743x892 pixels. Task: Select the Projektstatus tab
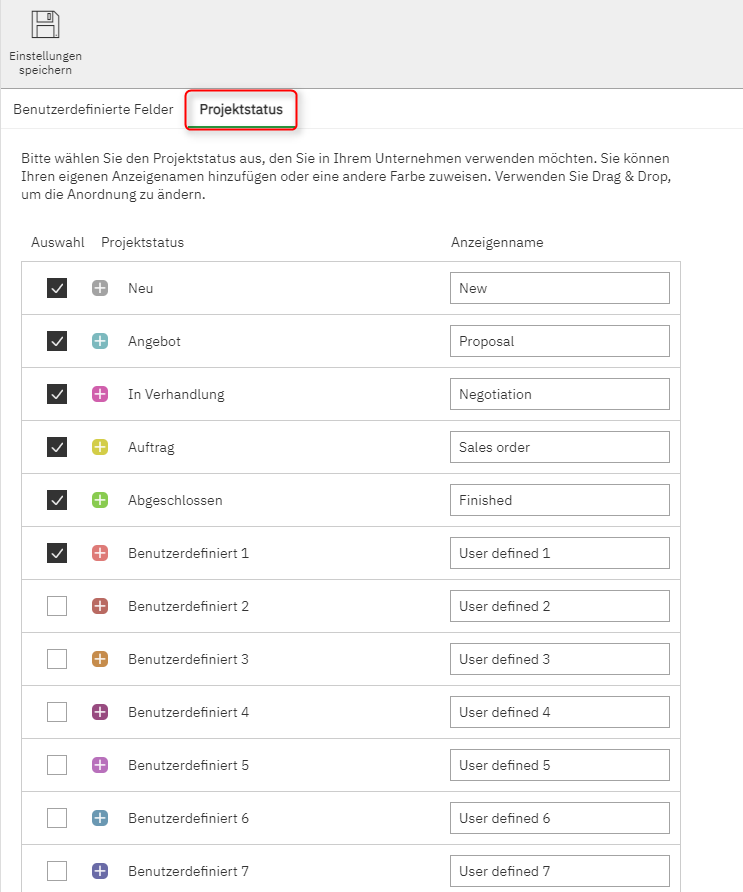241,109
